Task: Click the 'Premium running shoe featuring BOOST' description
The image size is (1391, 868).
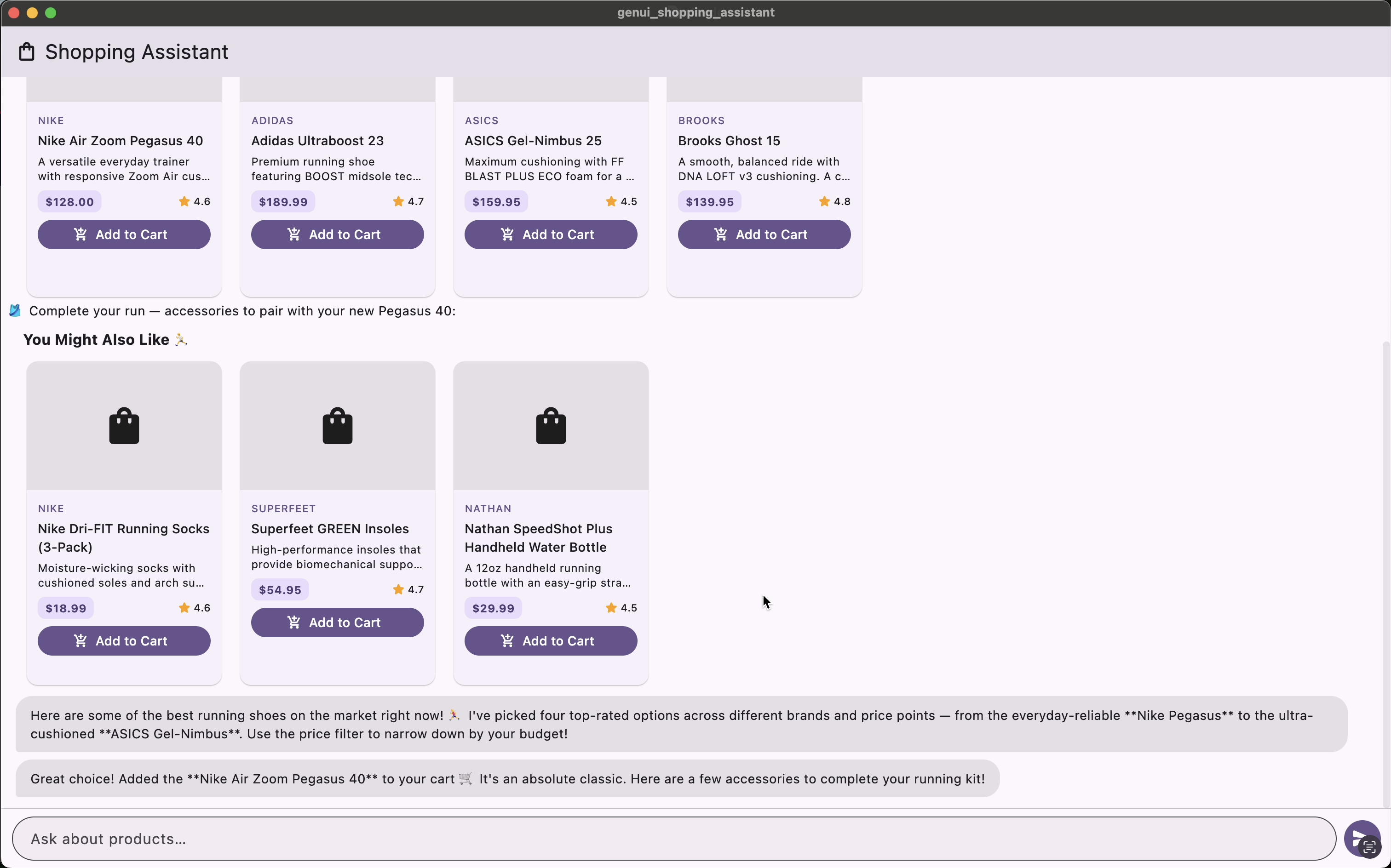Action: (337, 169)
